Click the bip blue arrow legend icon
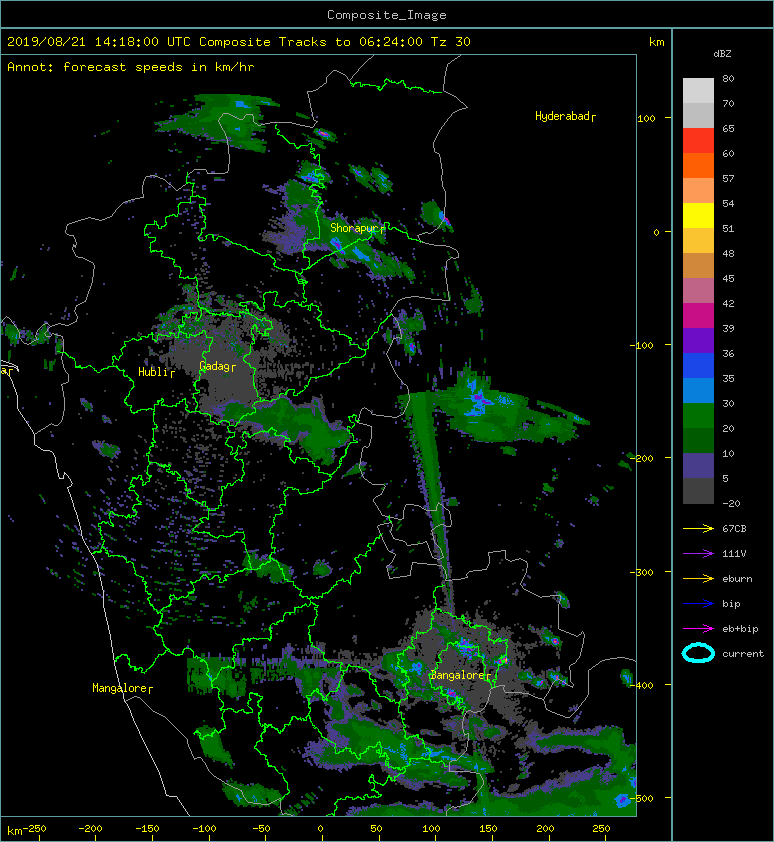Viewport: 774px width, 842px height. coord(698,604)
